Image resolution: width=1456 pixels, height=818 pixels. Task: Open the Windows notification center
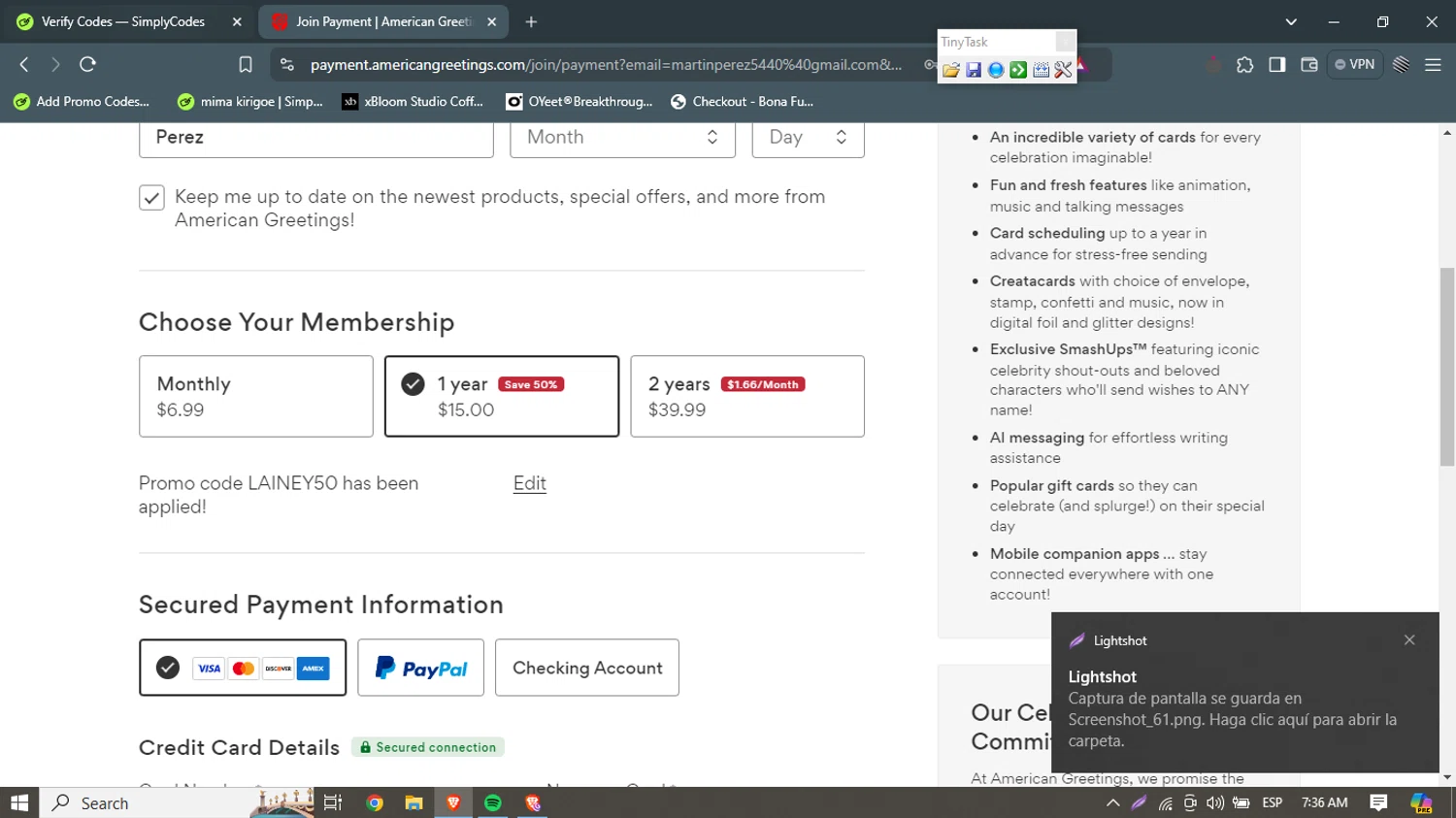[1378, 802]
